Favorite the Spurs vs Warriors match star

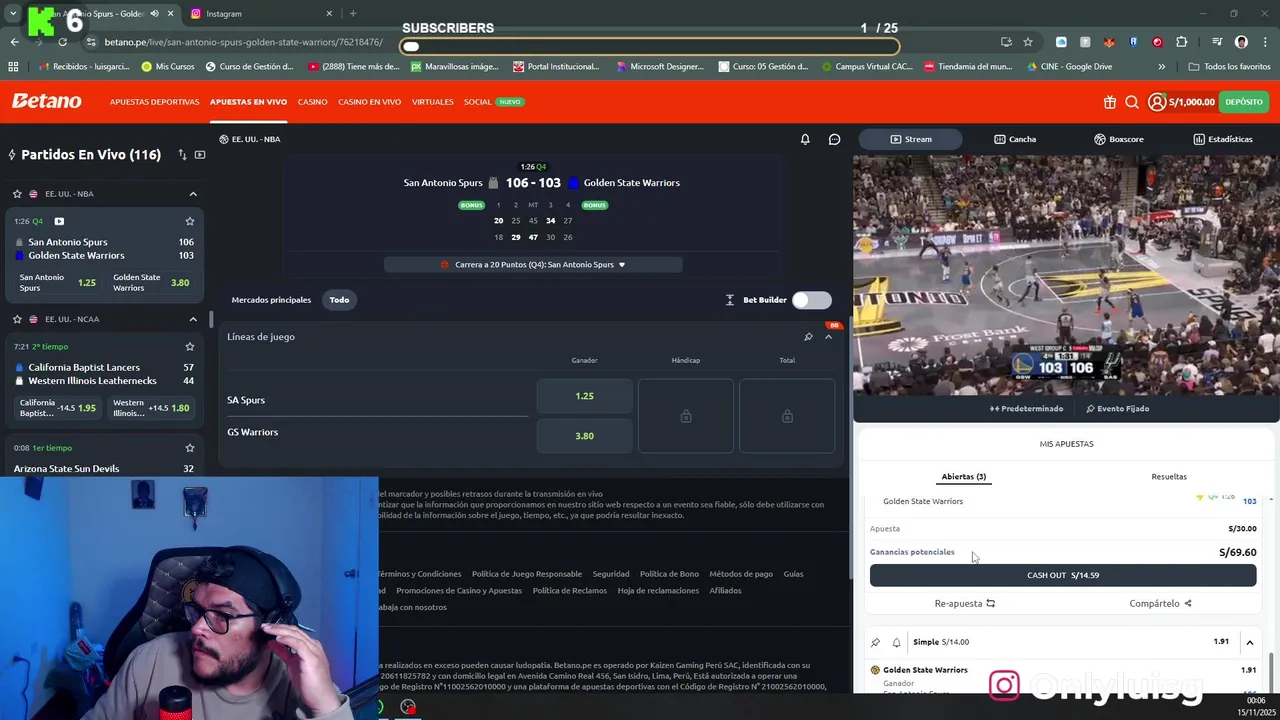(x=190, y=221)
